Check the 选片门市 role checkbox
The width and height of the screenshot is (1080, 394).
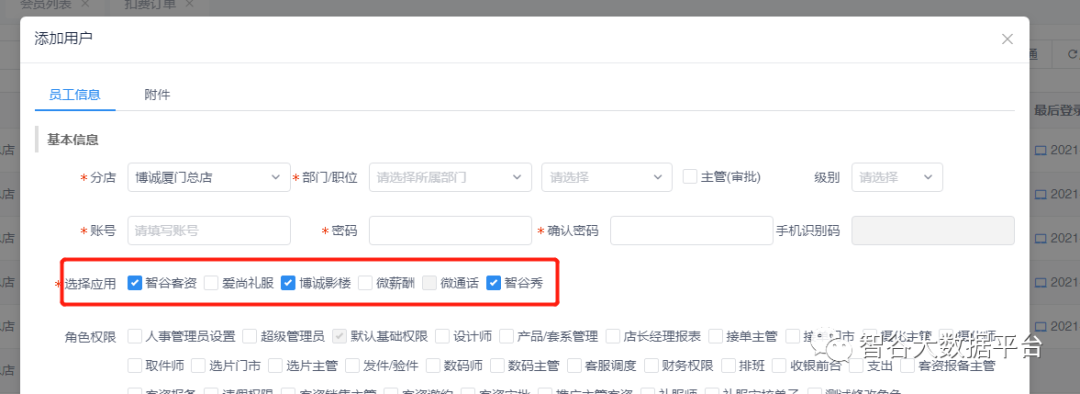[198, 365]
